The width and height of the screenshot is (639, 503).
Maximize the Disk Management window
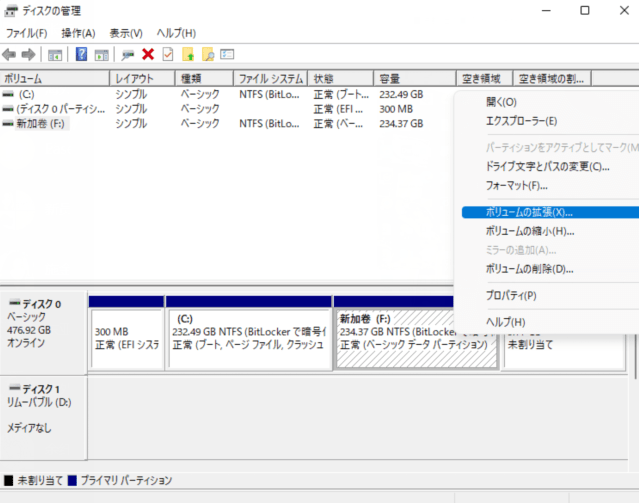pos(585,11)
